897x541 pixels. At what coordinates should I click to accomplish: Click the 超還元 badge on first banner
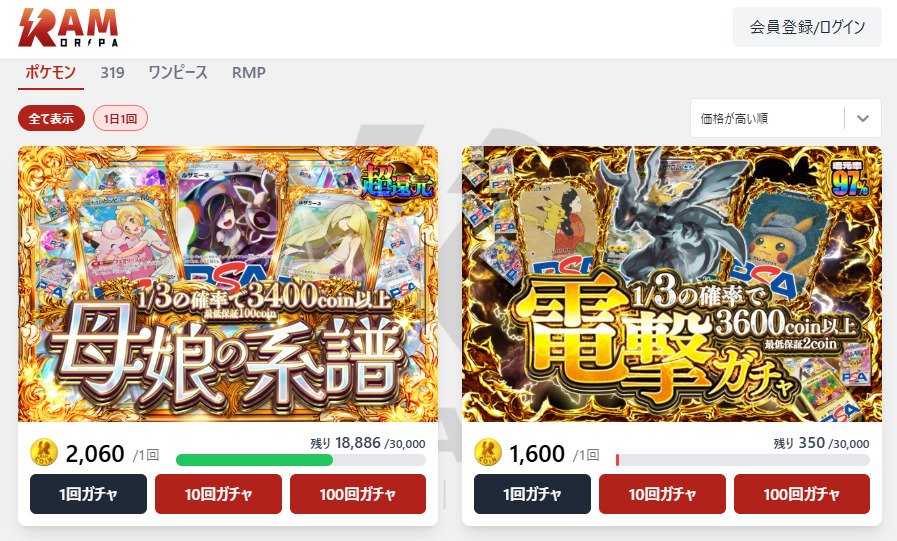click(398, 181)
